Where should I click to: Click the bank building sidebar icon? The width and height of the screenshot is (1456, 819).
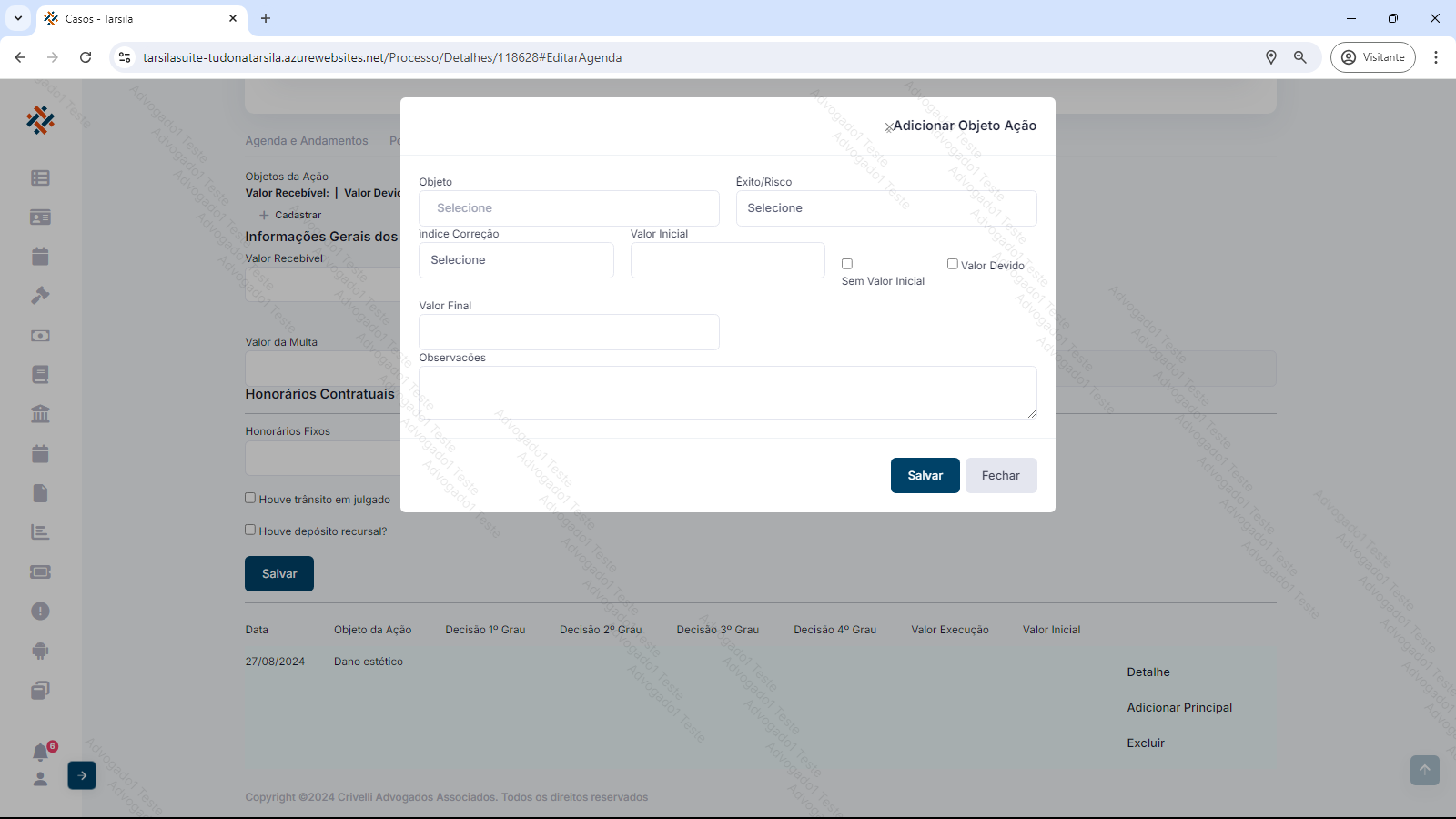(40, 414)
